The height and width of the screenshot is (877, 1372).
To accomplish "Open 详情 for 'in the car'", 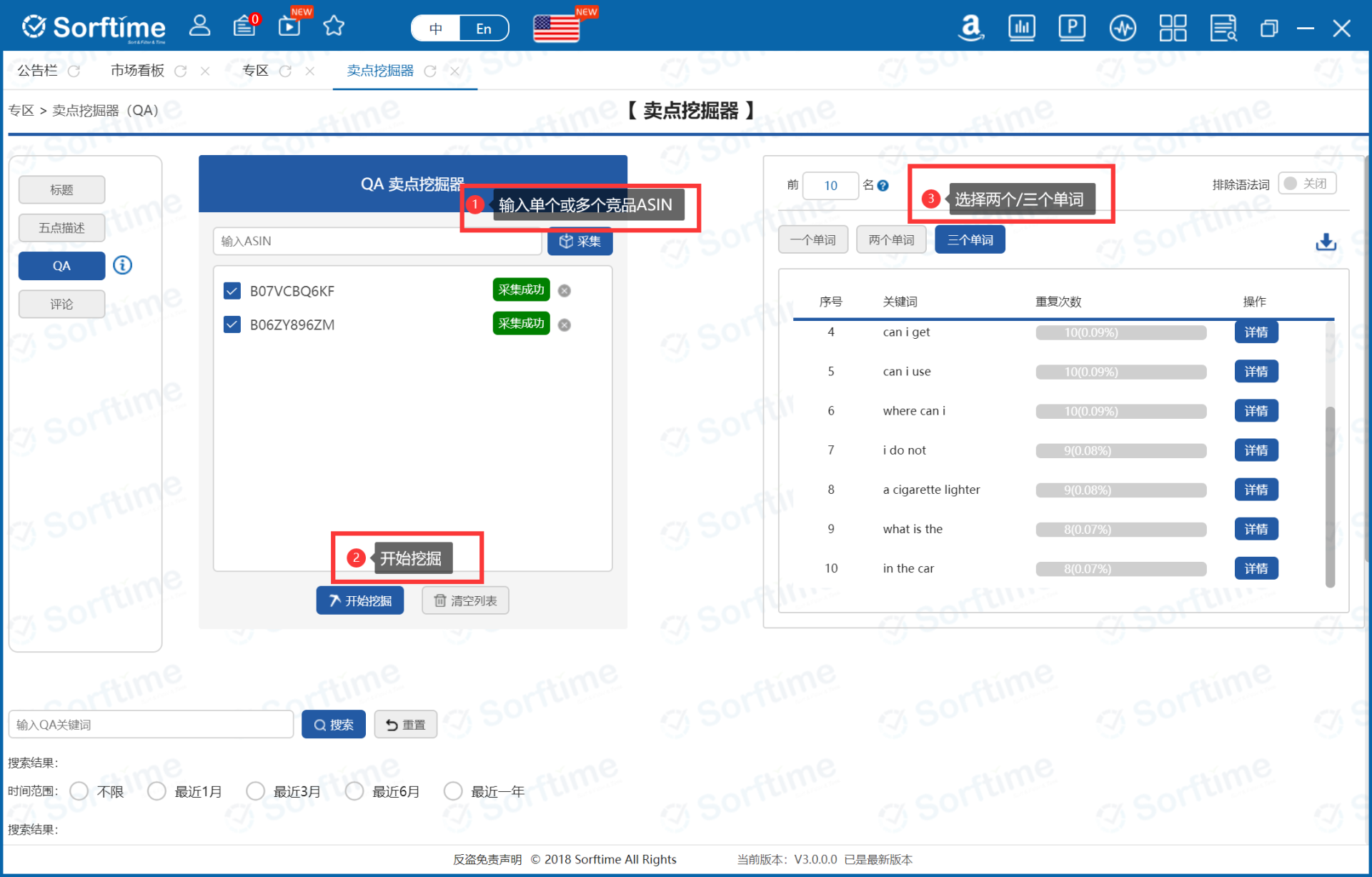I will point(1256,568).
